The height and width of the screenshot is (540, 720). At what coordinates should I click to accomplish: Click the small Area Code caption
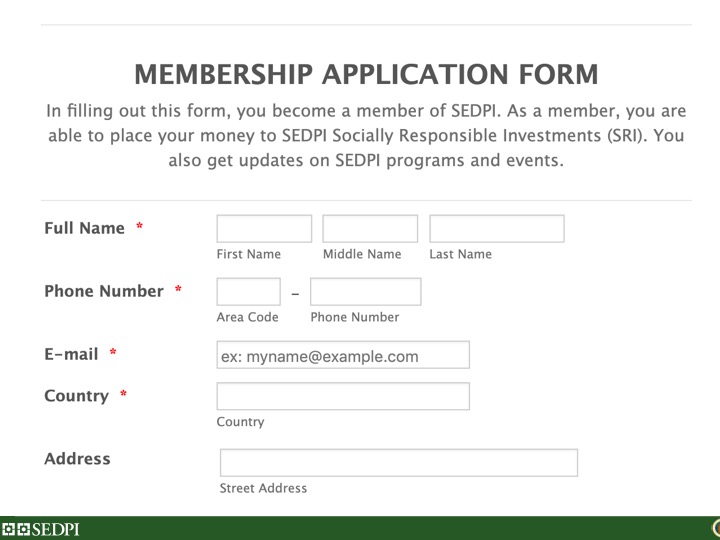click(247, 317)
